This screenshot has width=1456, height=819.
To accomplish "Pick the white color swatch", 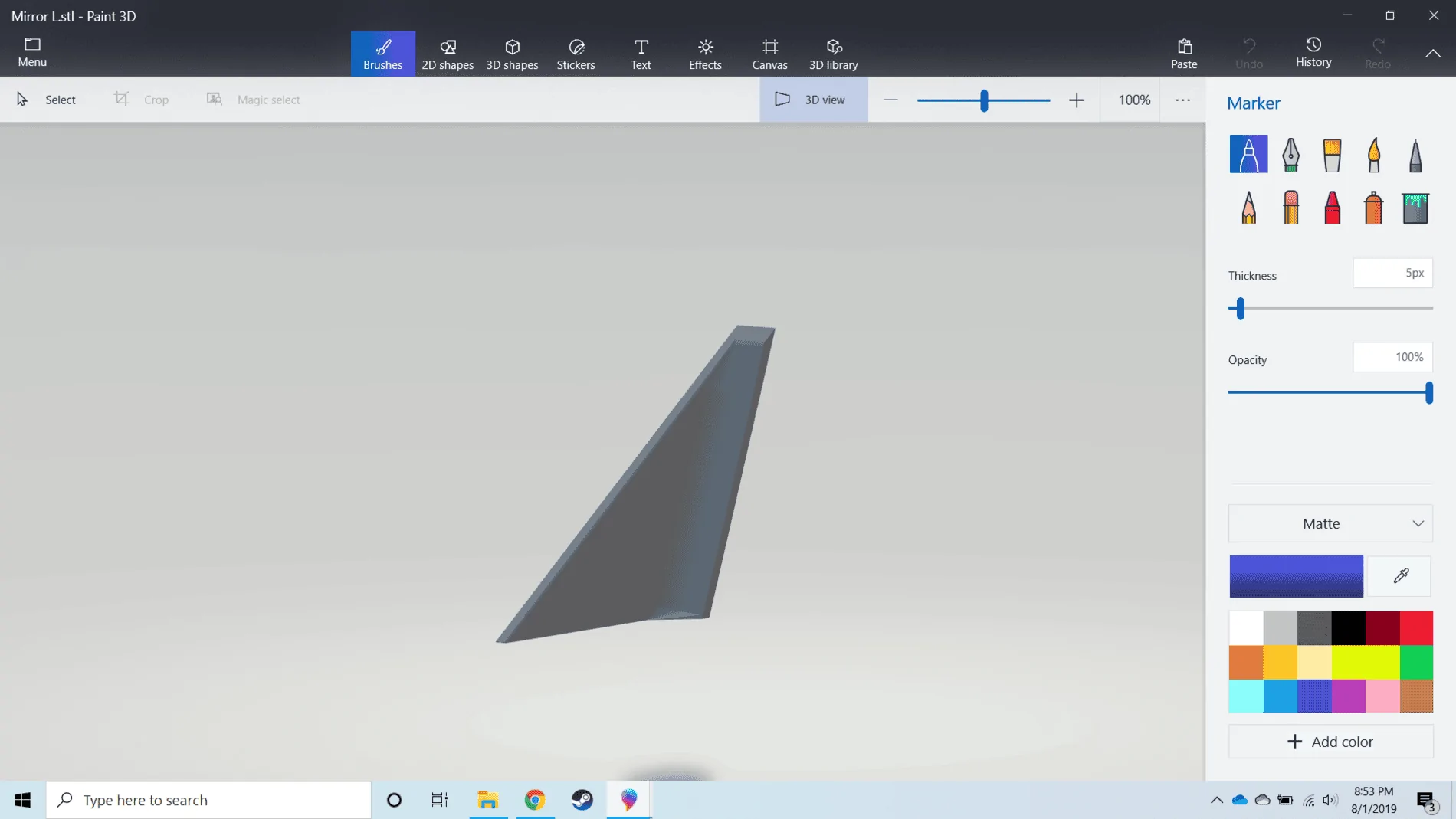I will pos(1246,628).
